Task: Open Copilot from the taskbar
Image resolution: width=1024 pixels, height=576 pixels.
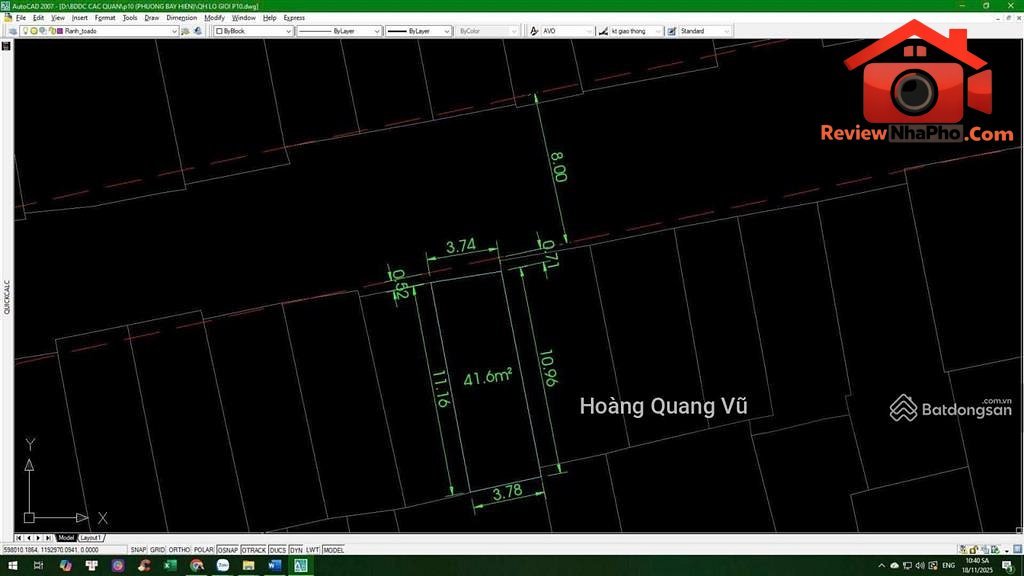Action: 65,566
